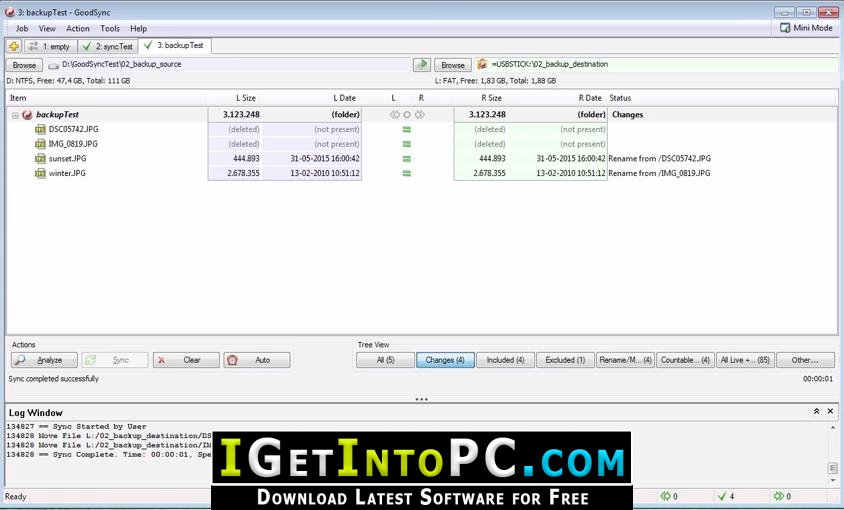Open the Tools menu
The image size is (844, 510).
(110, 29)
